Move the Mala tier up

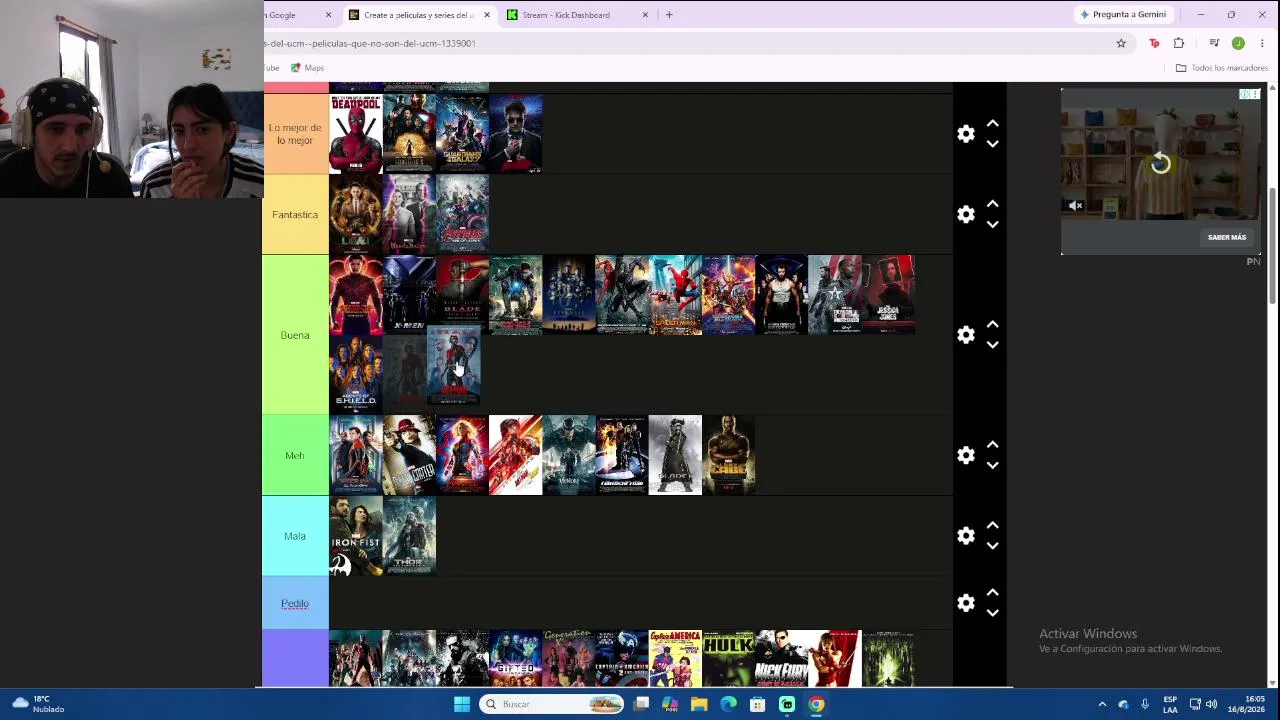point(993,525)
